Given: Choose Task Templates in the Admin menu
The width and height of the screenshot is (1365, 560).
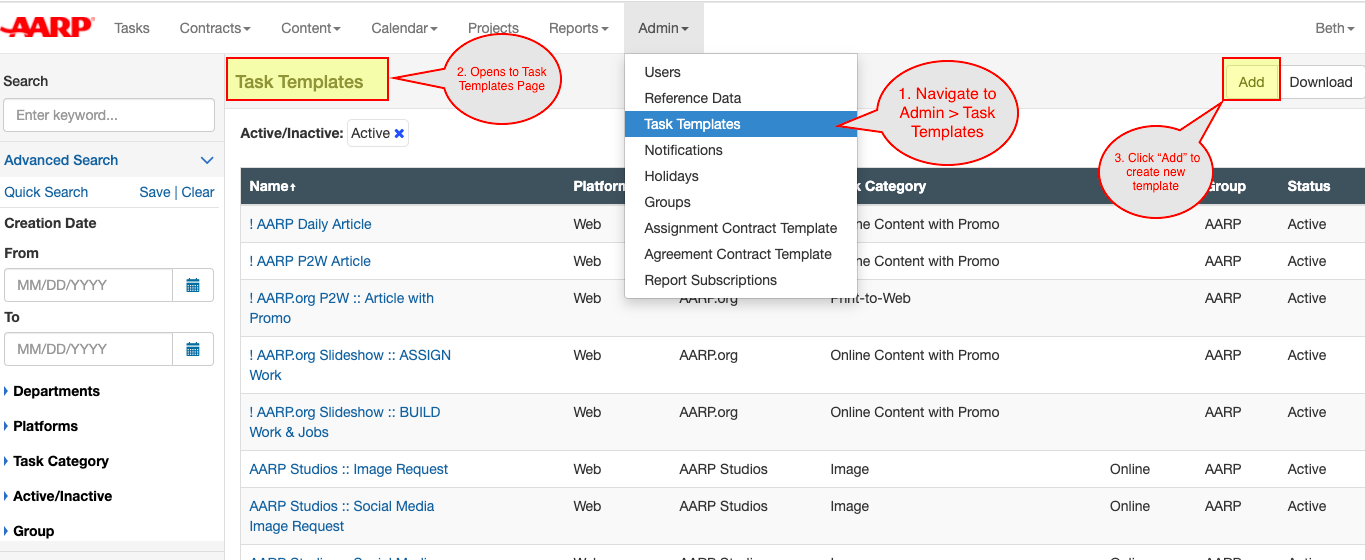Looking at the screenshot, I should tap(741, 124).
